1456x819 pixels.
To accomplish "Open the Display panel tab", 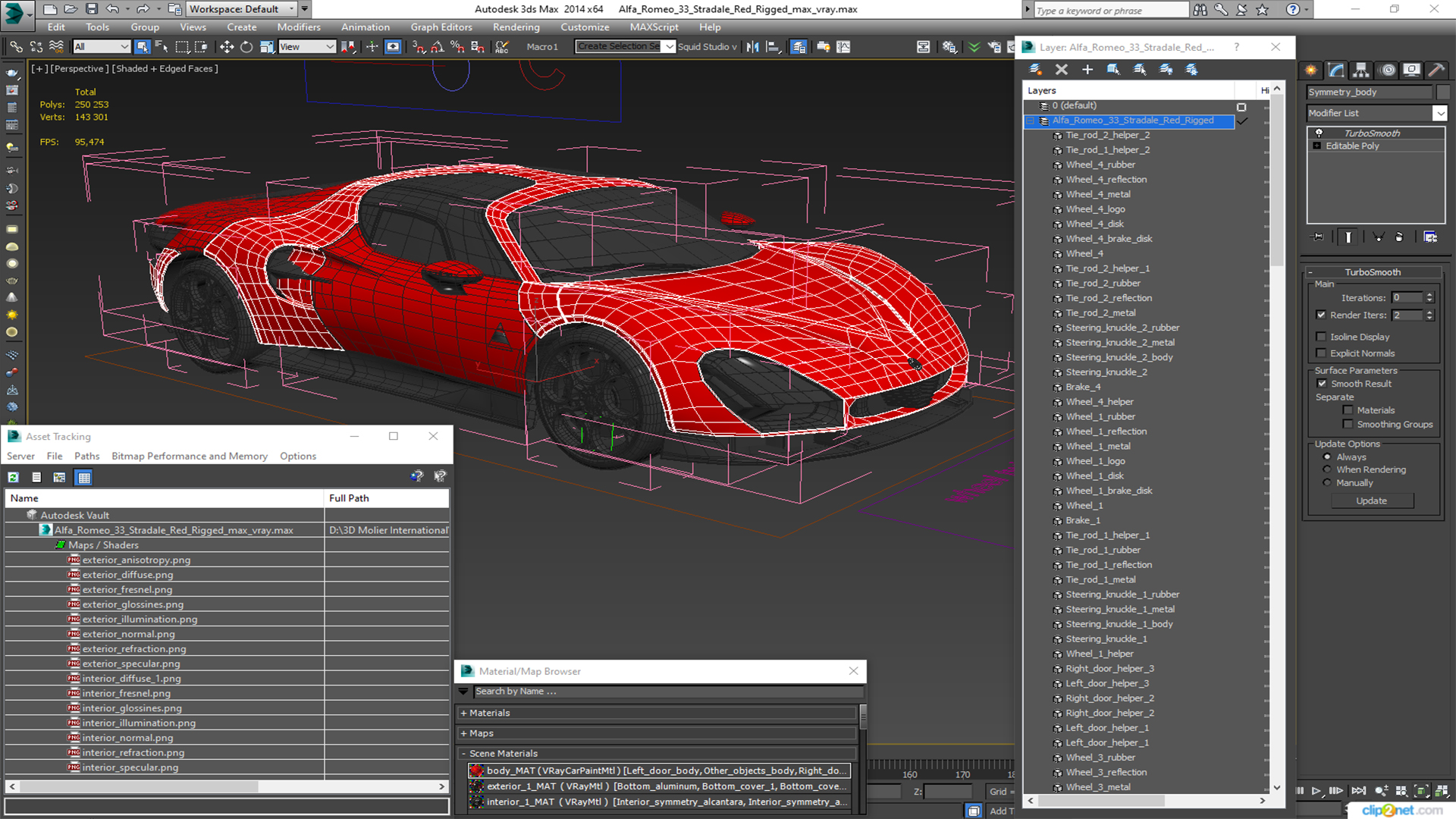I will (1412, 70).
